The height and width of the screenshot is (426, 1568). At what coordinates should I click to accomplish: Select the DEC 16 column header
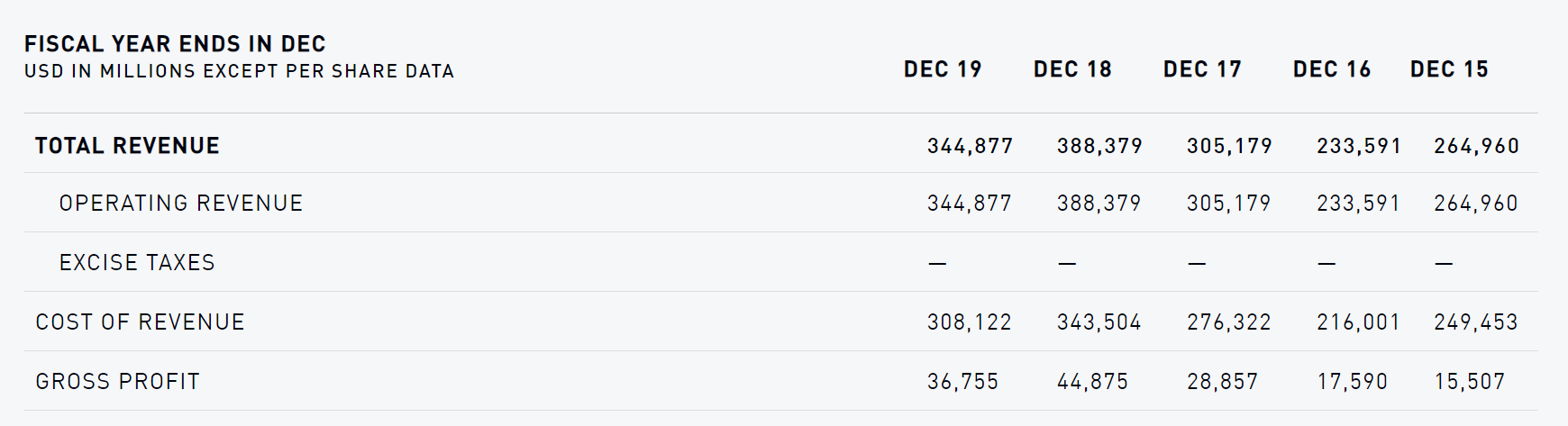tap(1332, 69)
